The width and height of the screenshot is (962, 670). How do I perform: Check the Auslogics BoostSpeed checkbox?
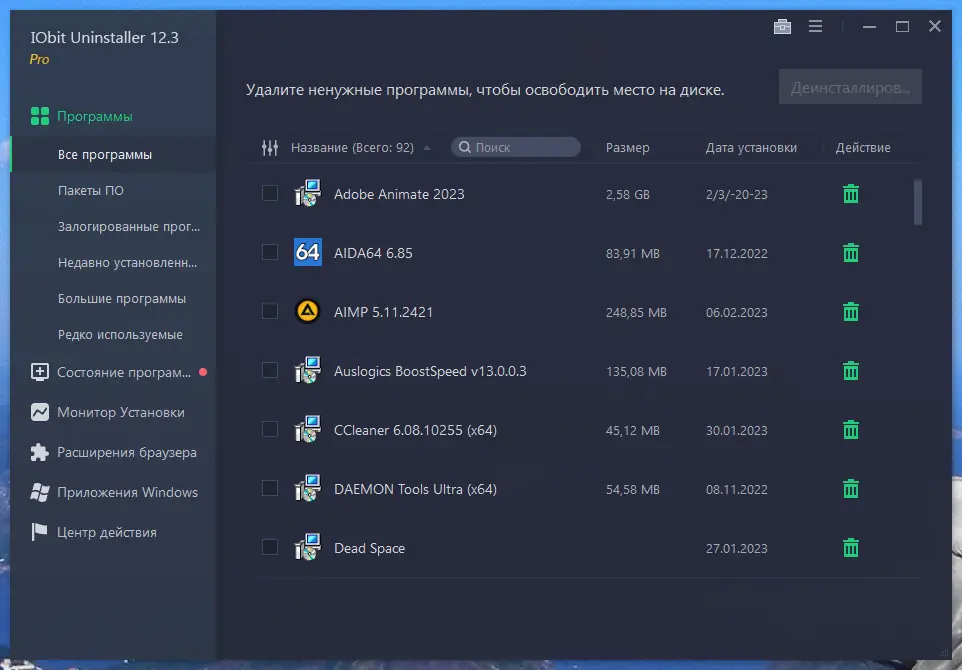coord(270,370)
